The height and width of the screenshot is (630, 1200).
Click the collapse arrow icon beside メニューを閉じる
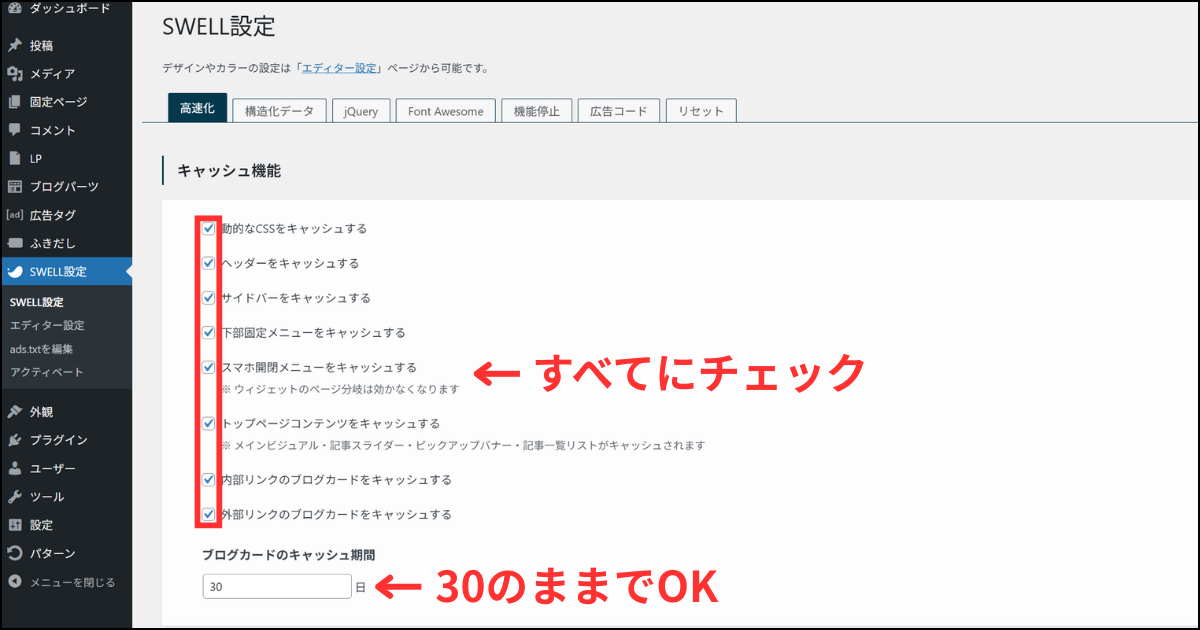pyautogui.click(x=15, y=582)
